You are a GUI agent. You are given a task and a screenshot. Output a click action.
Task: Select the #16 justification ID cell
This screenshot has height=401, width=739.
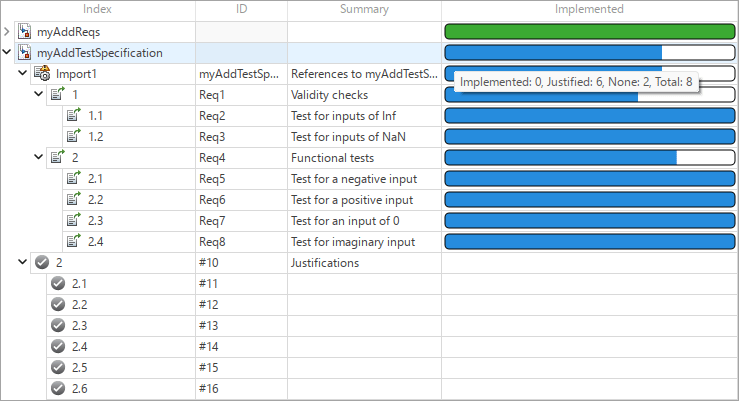click(209, 389)
